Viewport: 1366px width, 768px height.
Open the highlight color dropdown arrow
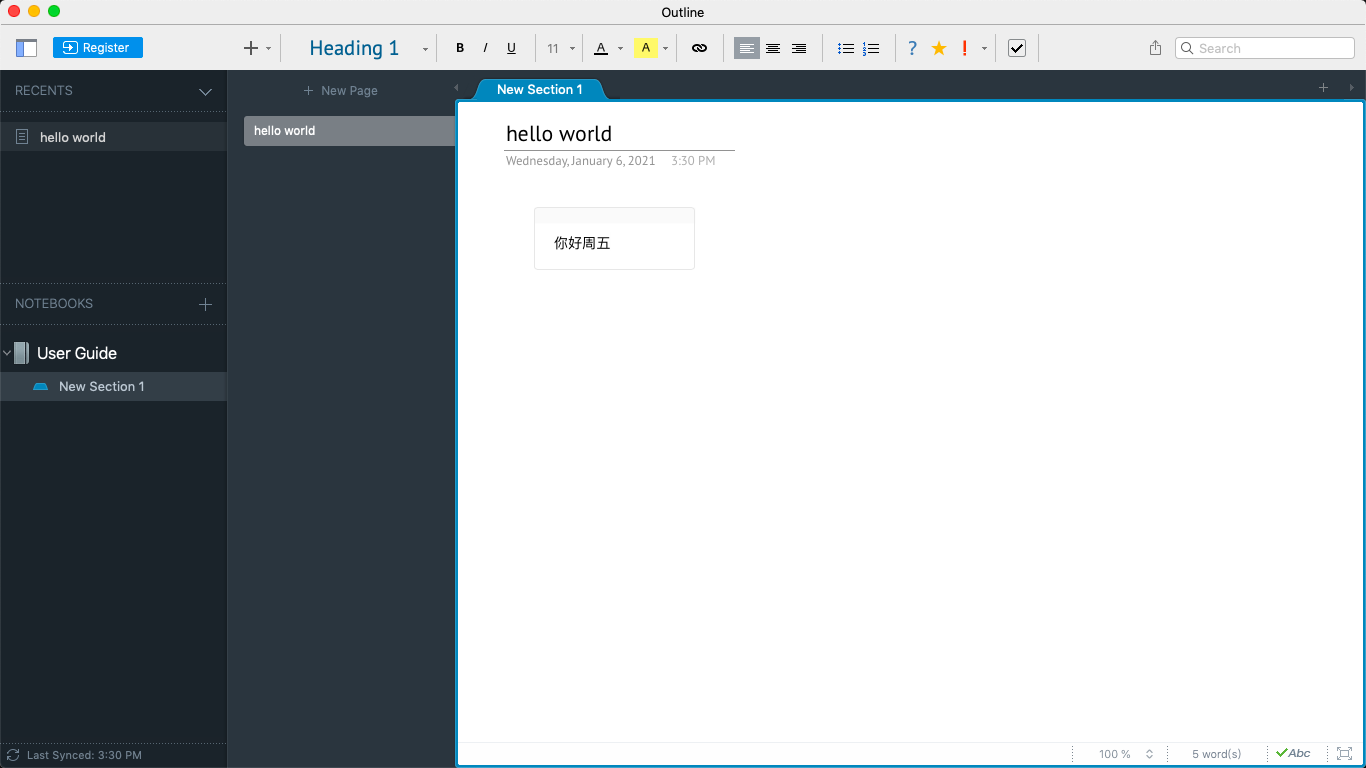coord(665,49)
